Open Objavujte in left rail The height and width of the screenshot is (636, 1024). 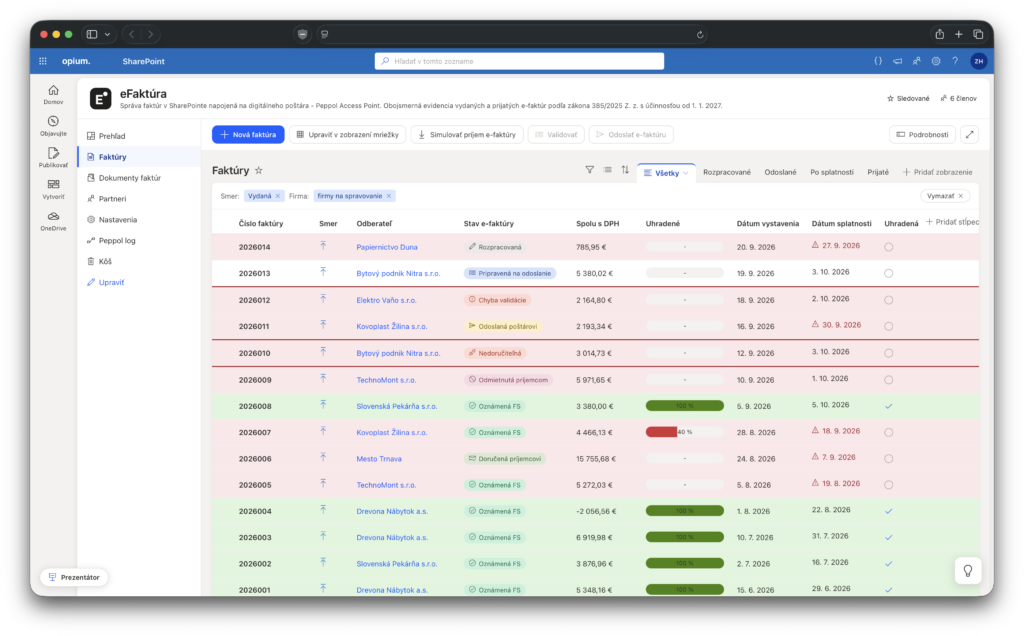[x=54, y=126]
